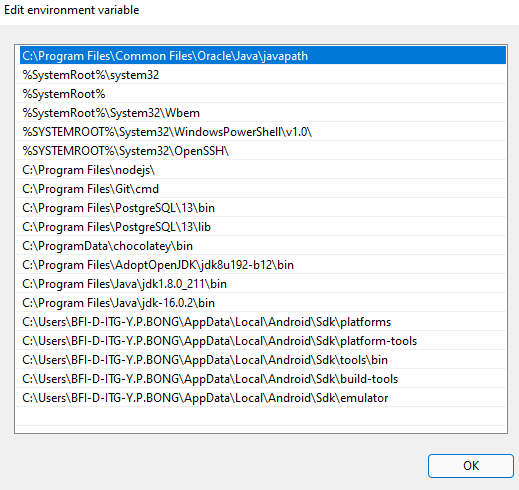
Task: Select the Program Files\nodejs entry
Action: click(x=263, y=170)
